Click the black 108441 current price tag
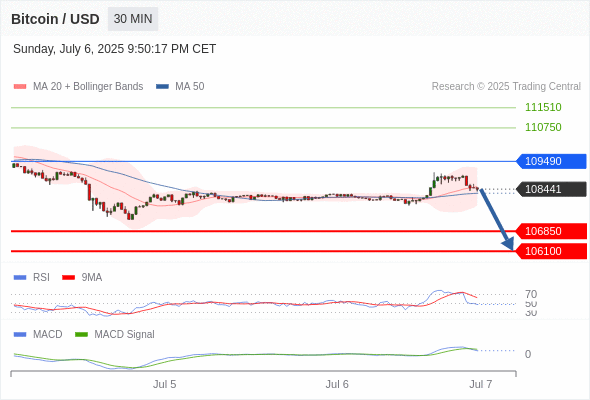Viewport: 590px width, 400px height. pyautogui.click(x=551, y=189)
